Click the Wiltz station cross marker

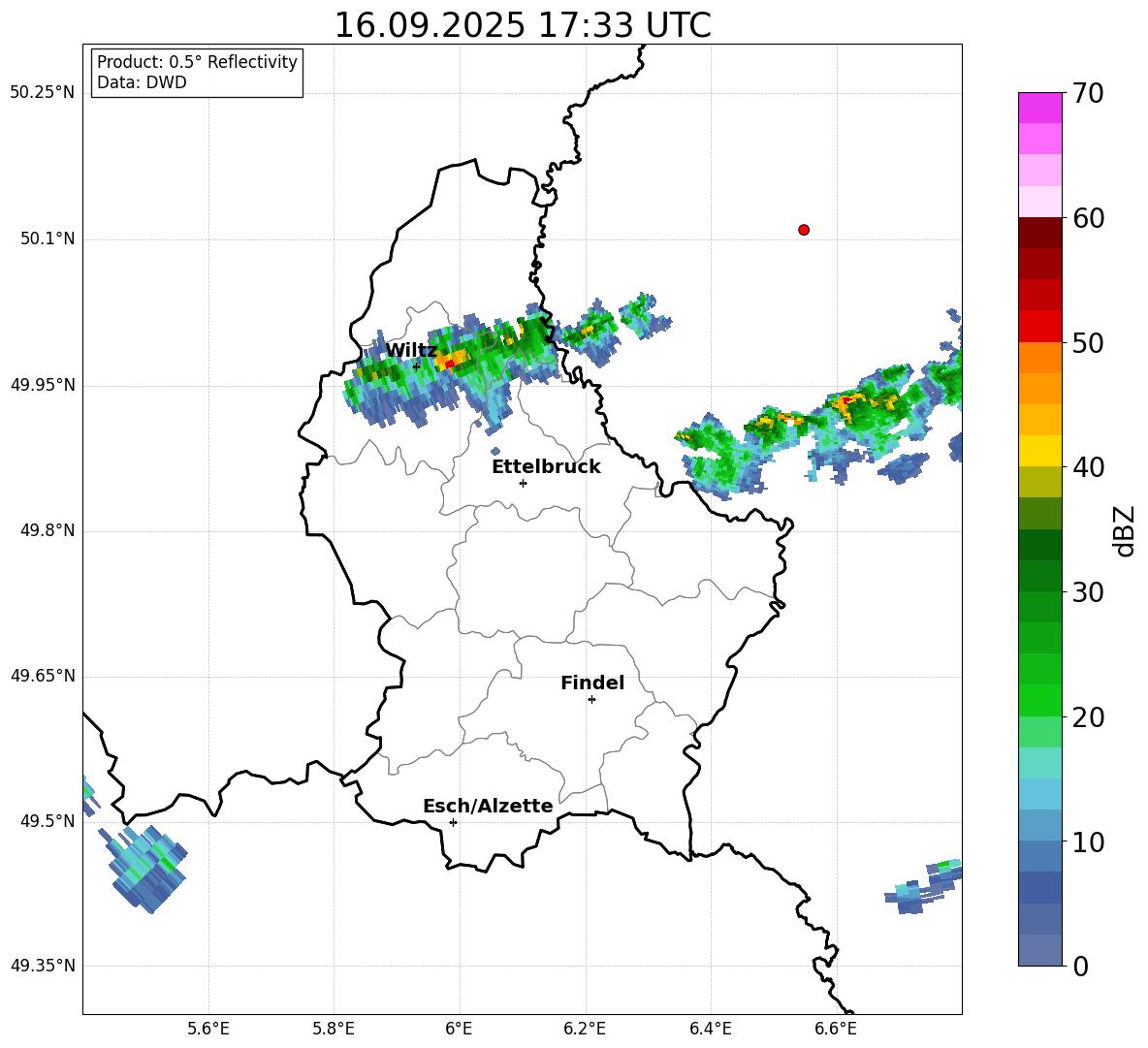417,366
